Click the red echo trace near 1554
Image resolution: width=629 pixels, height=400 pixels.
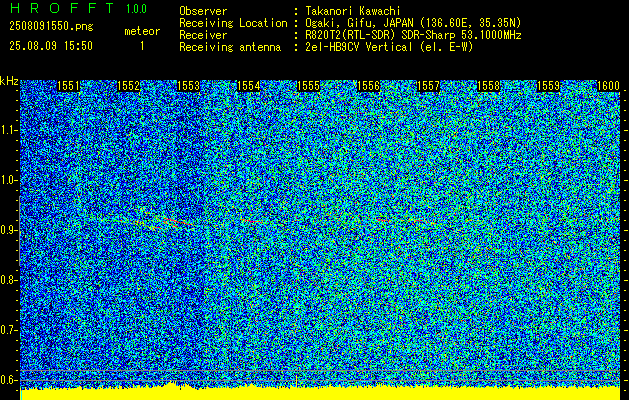[252, 221]
